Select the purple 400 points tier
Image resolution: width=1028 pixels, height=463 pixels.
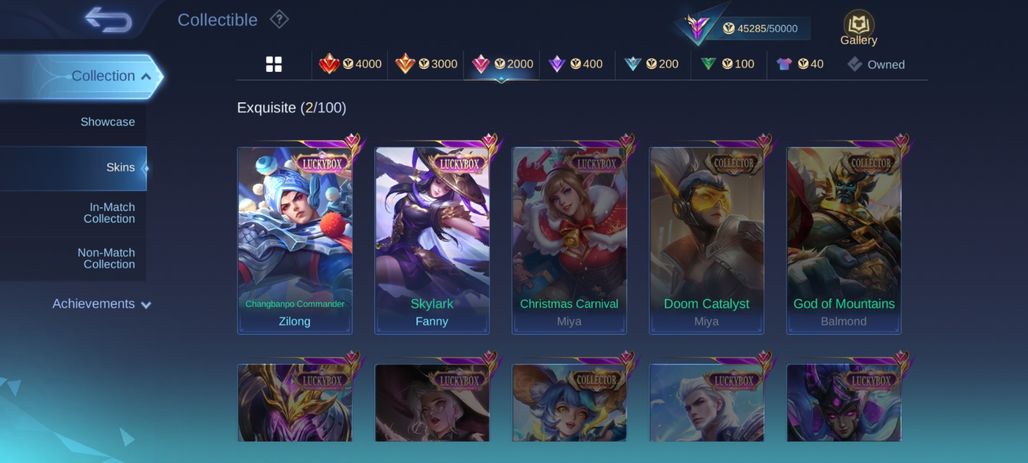[575, 64]
